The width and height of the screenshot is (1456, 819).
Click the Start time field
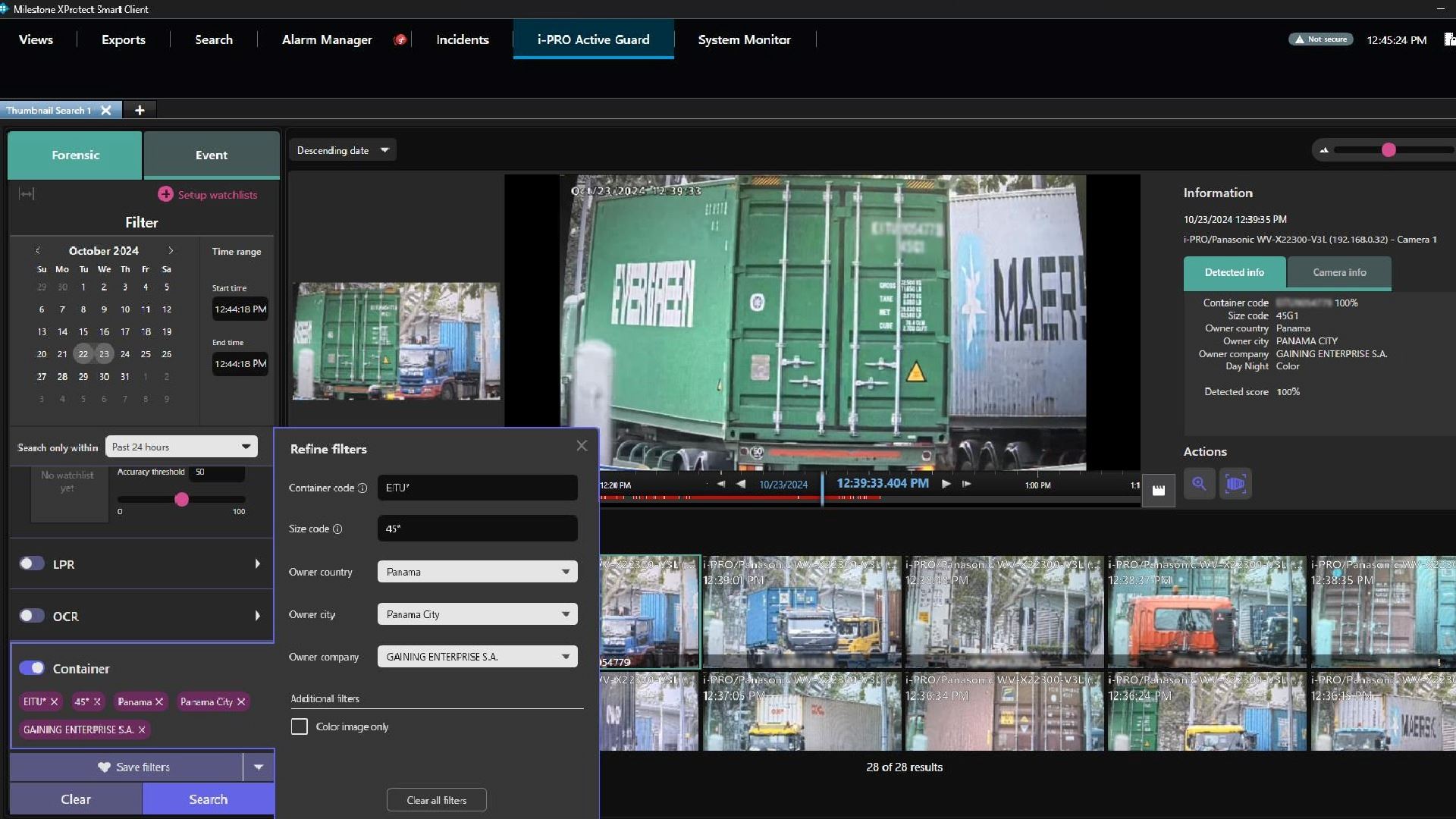240,309
